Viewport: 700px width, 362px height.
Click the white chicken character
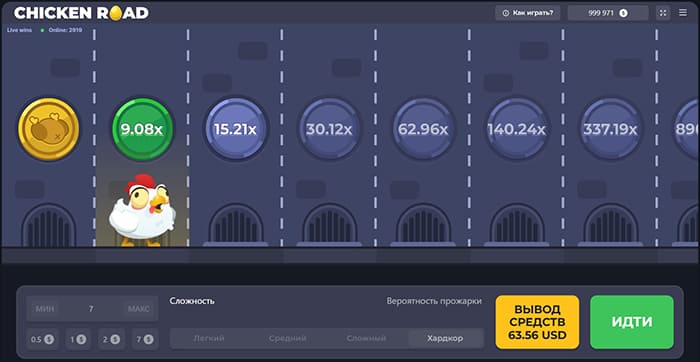(142, 210)
